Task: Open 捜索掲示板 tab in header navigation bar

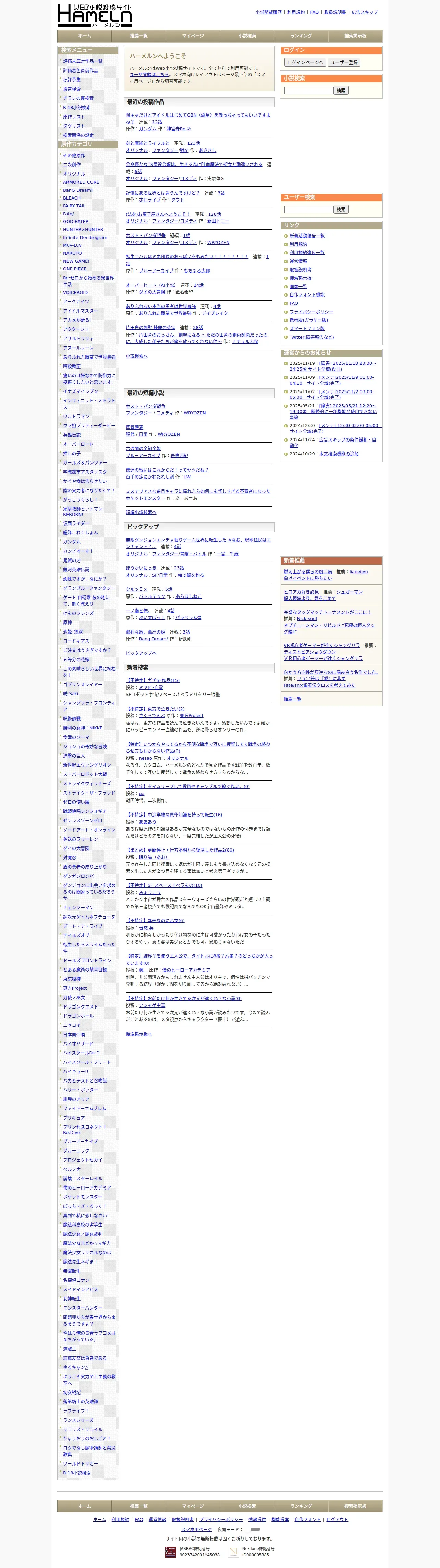Action: (x=355, y=36)
